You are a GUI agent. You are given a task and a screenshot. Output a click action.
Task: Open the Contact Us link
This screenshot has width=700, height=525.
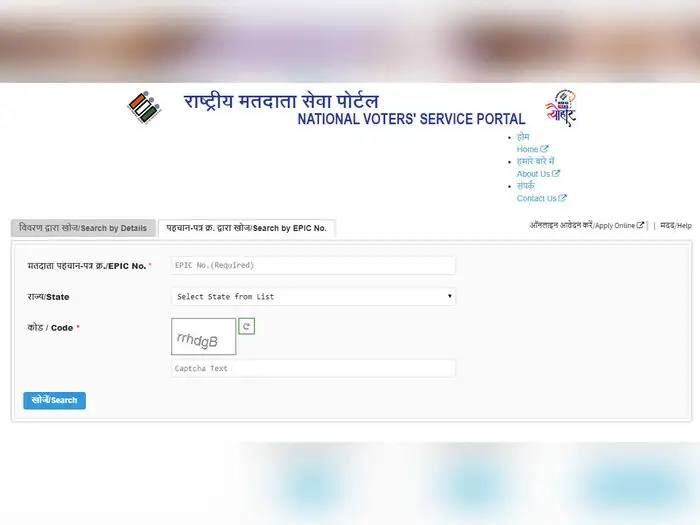tap(537, 198)
